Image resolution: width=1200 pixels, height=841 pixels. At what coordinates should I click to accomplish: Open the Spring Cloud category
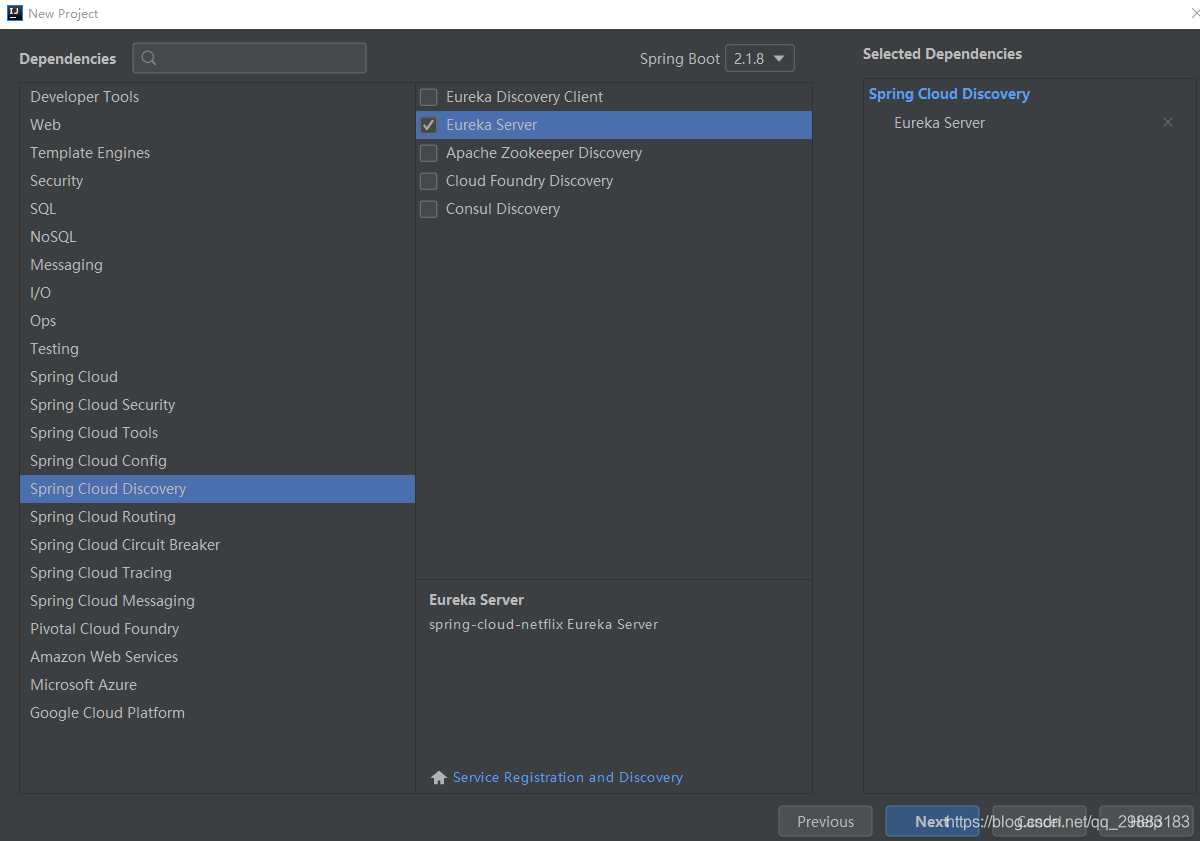point(217,377)
